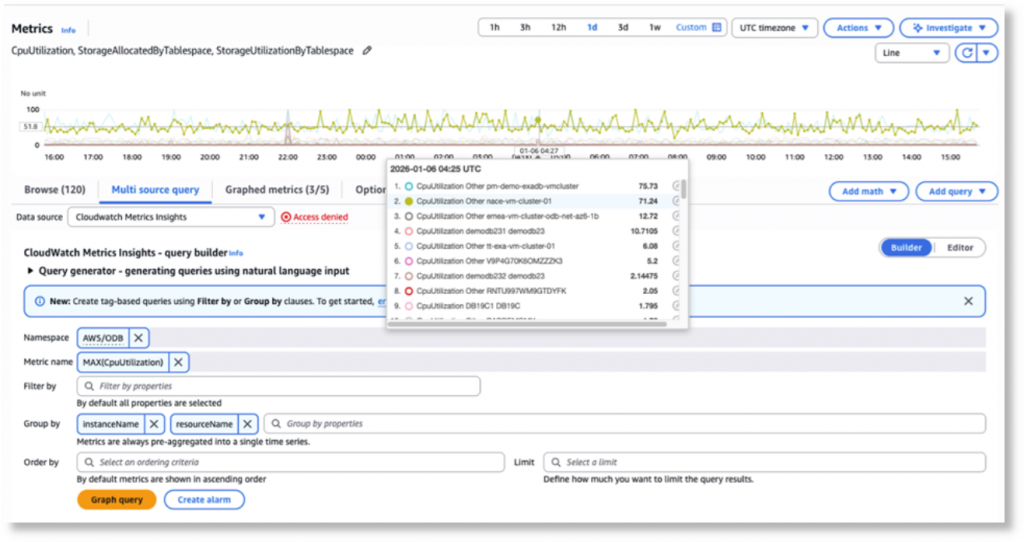Select the 3h time range
1024x542 pixels.
pos(525,27)
